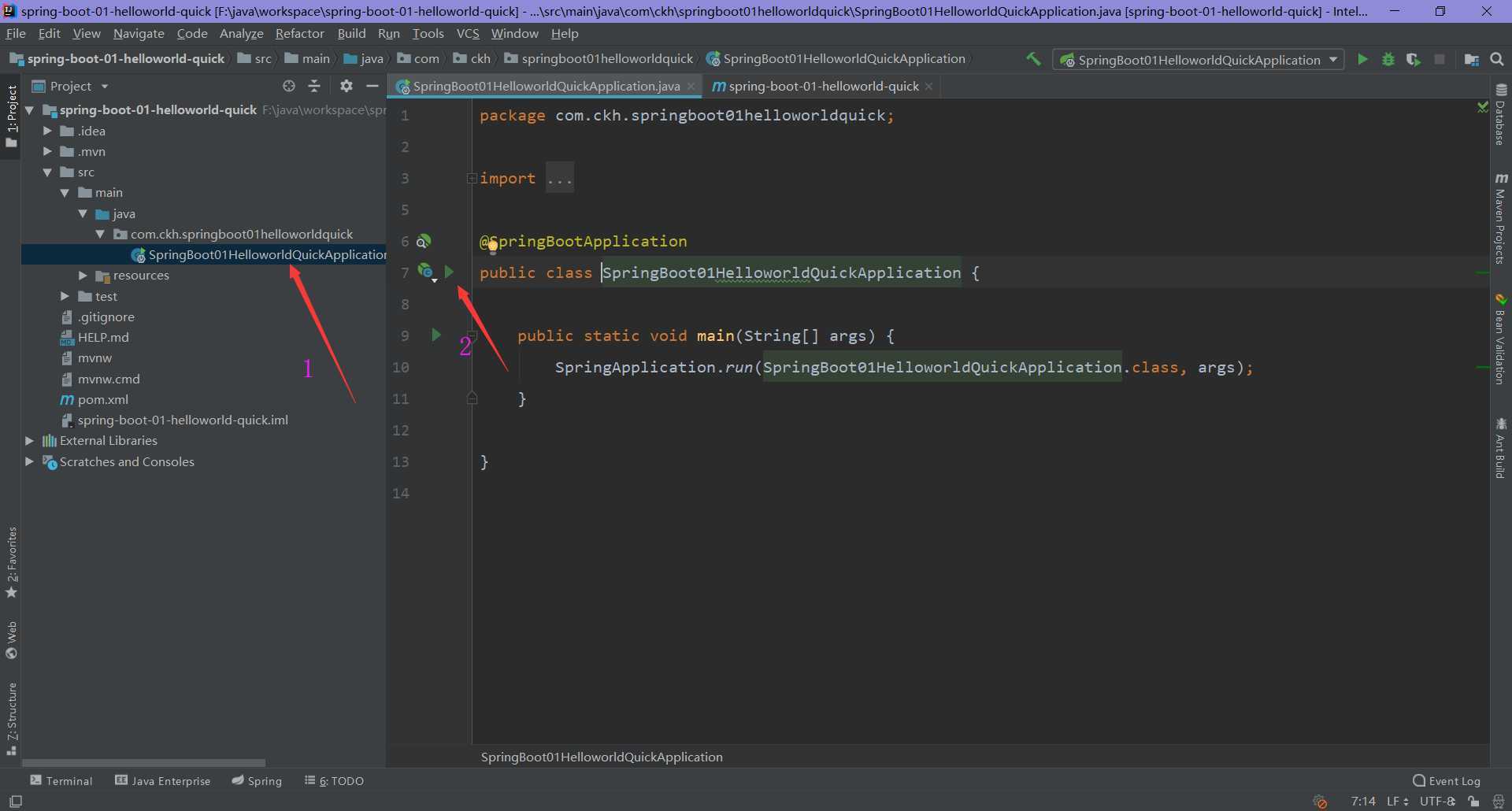The image size is (1512, 811).
Task: Open the Web tool window
Action: [11, 640]
